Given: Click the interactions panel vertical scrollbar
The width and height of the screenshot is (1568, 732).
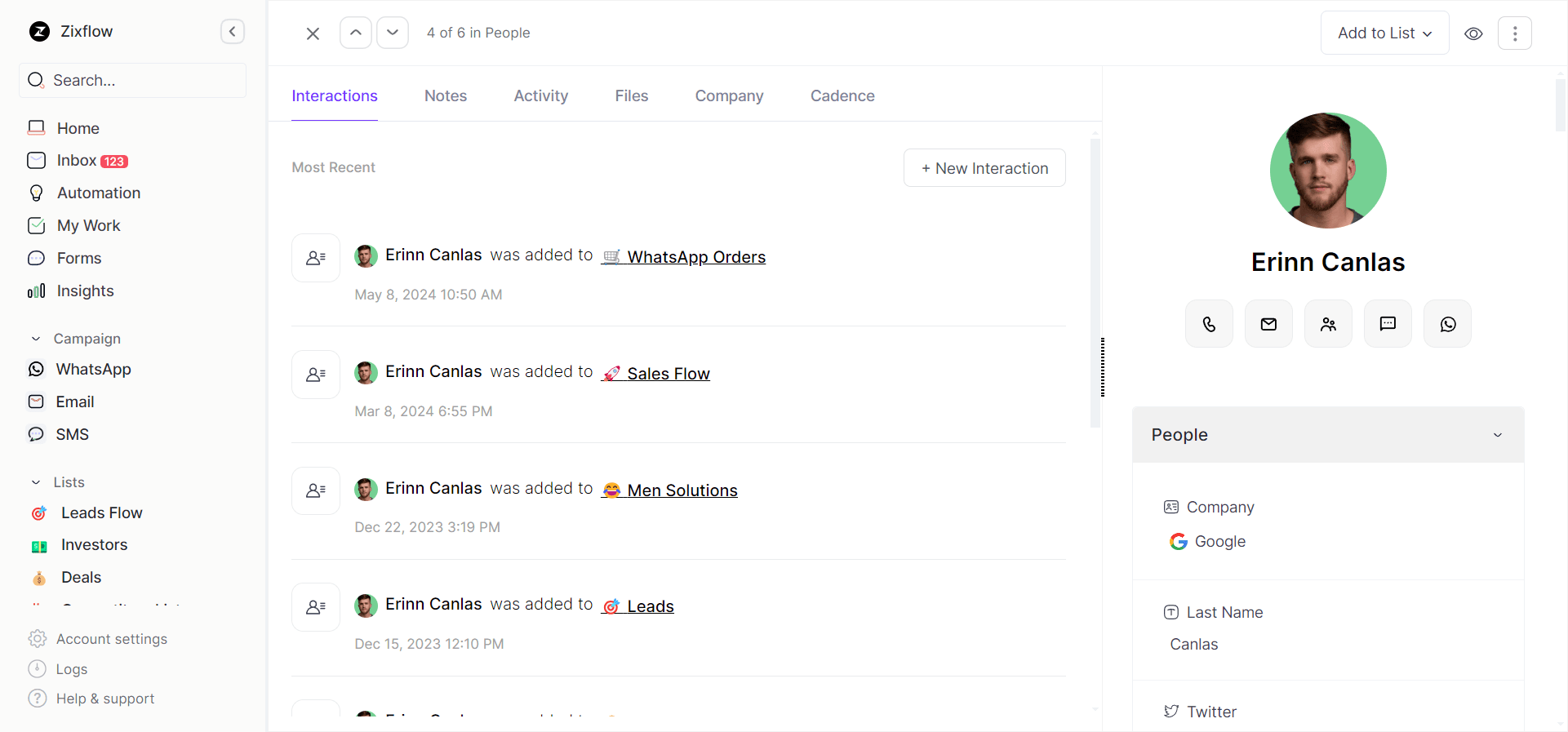Looking at the screenshot, I should click(x=1095, y=282).
